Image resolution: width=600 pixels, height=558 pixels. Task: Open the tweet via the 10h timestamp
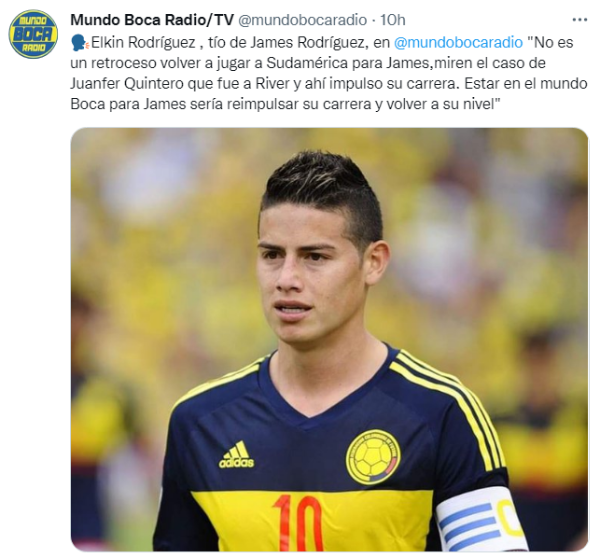[392, 20]
